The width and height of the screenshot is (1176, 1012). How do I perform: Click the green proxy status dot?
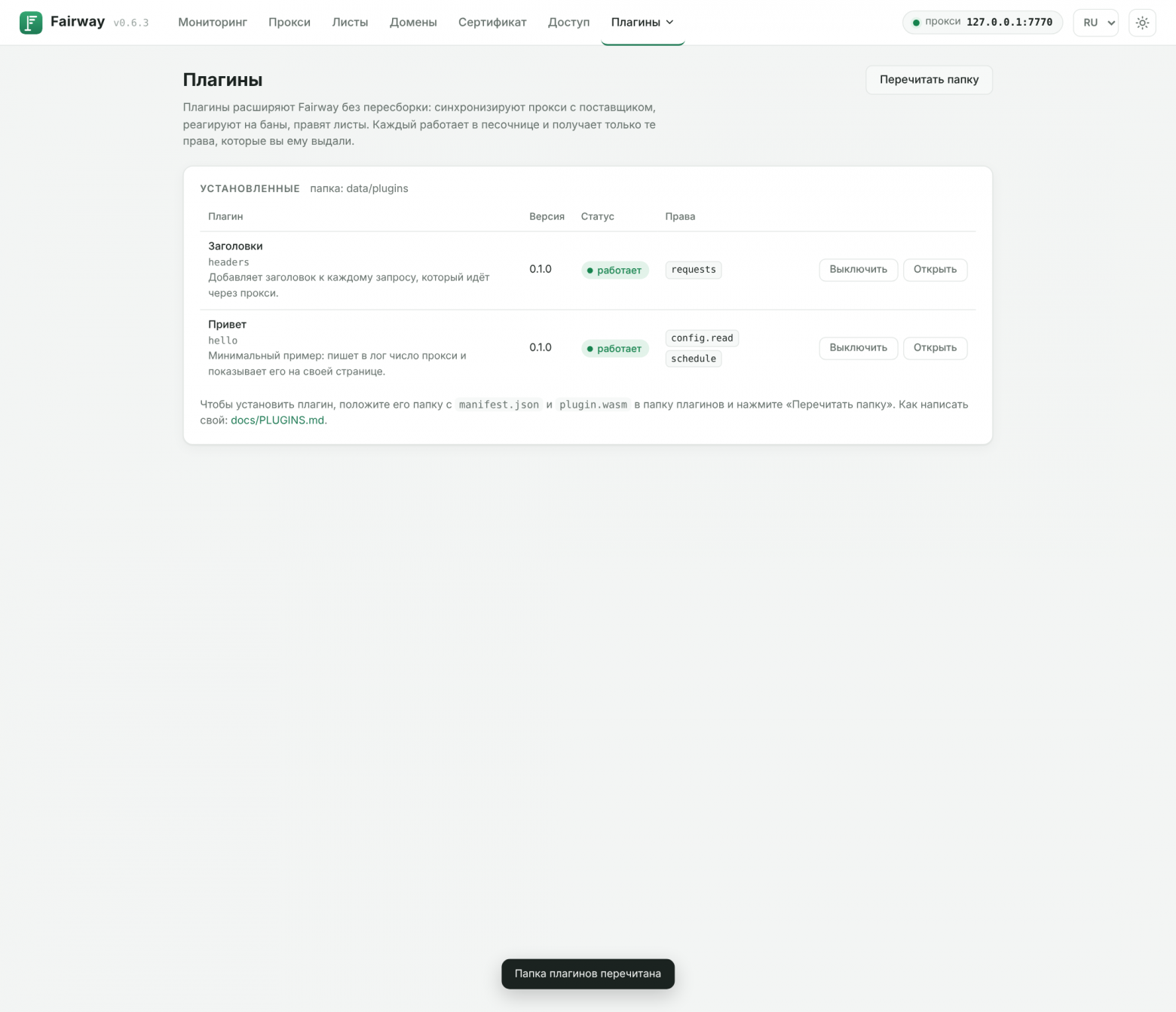pyautogui.click(x=916, y=23)
